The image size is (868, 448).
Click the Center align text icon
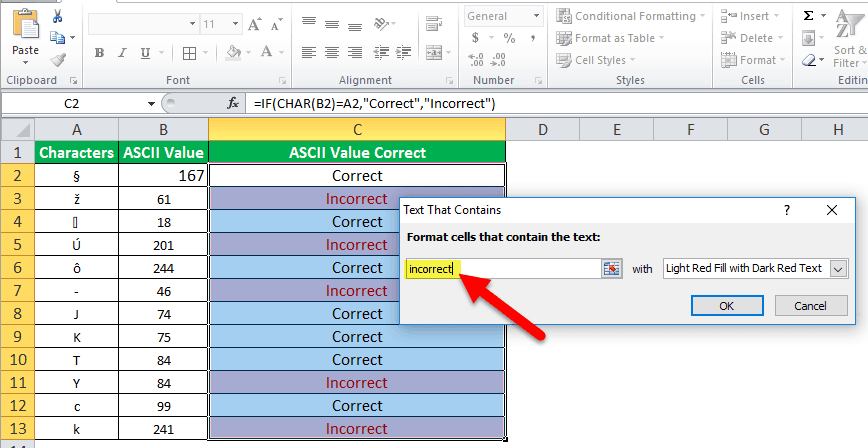[x=331, y=53]
